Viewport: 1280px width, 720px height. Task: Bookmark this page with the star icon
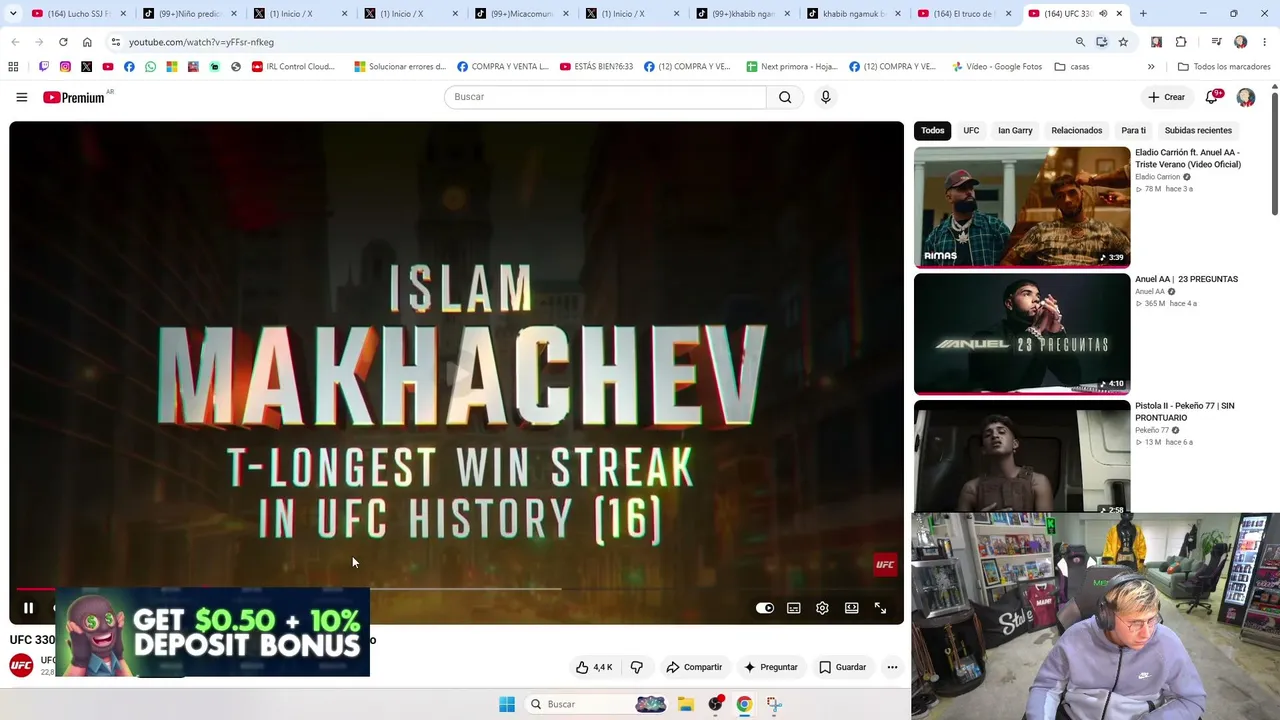point(1123,42)
